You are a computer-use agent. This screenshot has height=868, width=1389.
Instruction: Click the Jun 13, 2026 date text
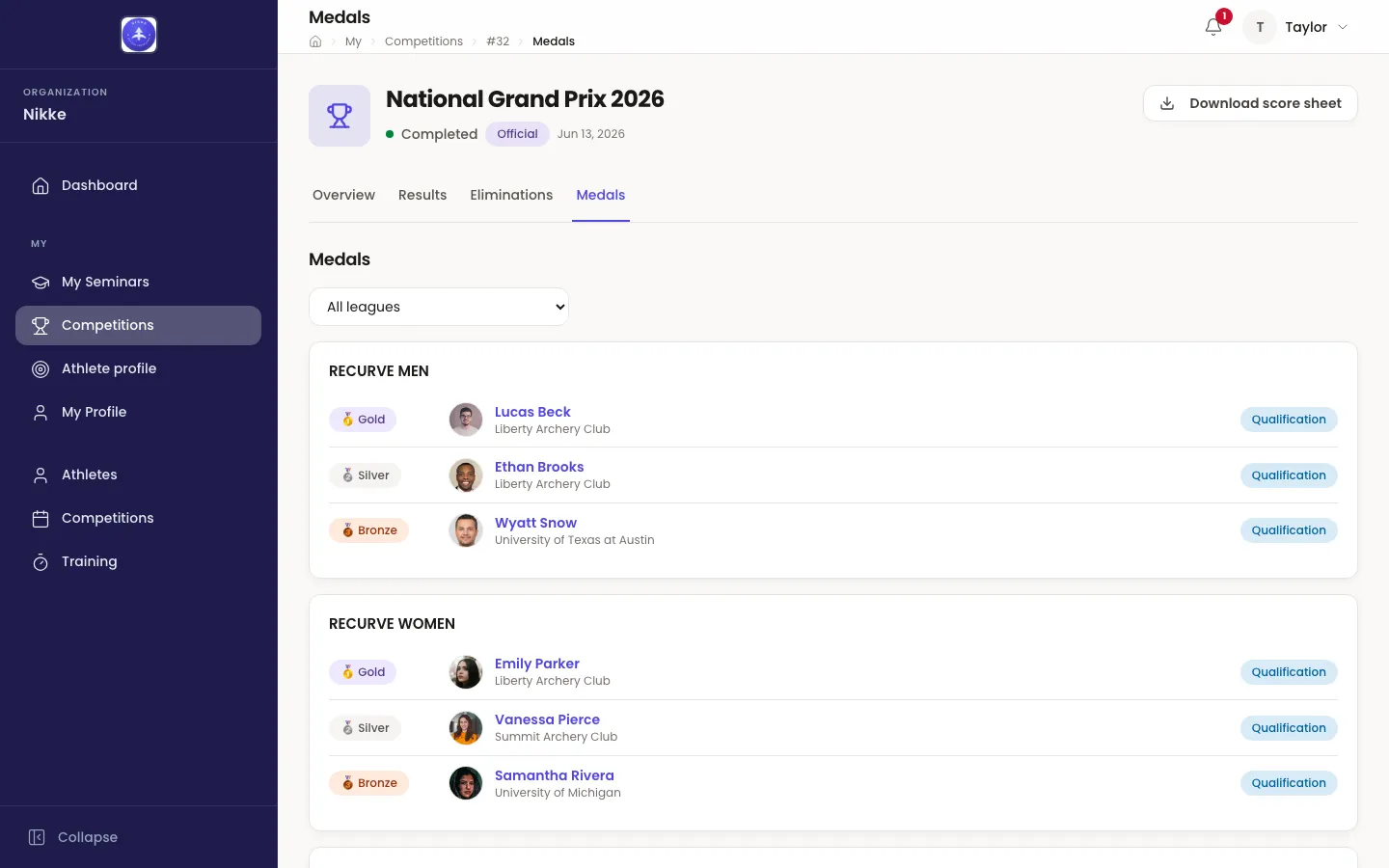pos(591,134)
